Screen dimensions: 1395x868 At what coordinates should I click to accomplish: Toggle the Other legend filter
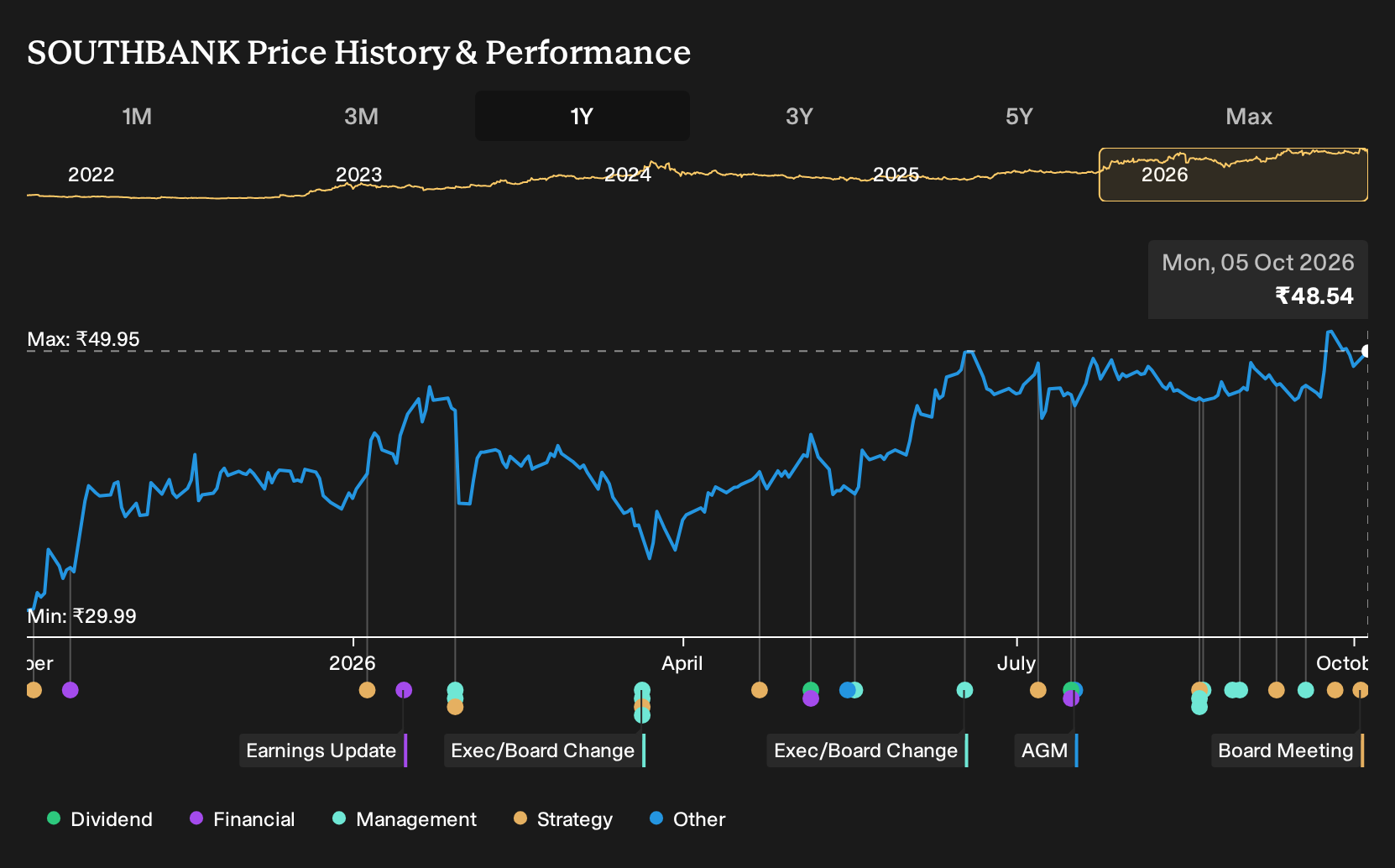tap(687, 819)
